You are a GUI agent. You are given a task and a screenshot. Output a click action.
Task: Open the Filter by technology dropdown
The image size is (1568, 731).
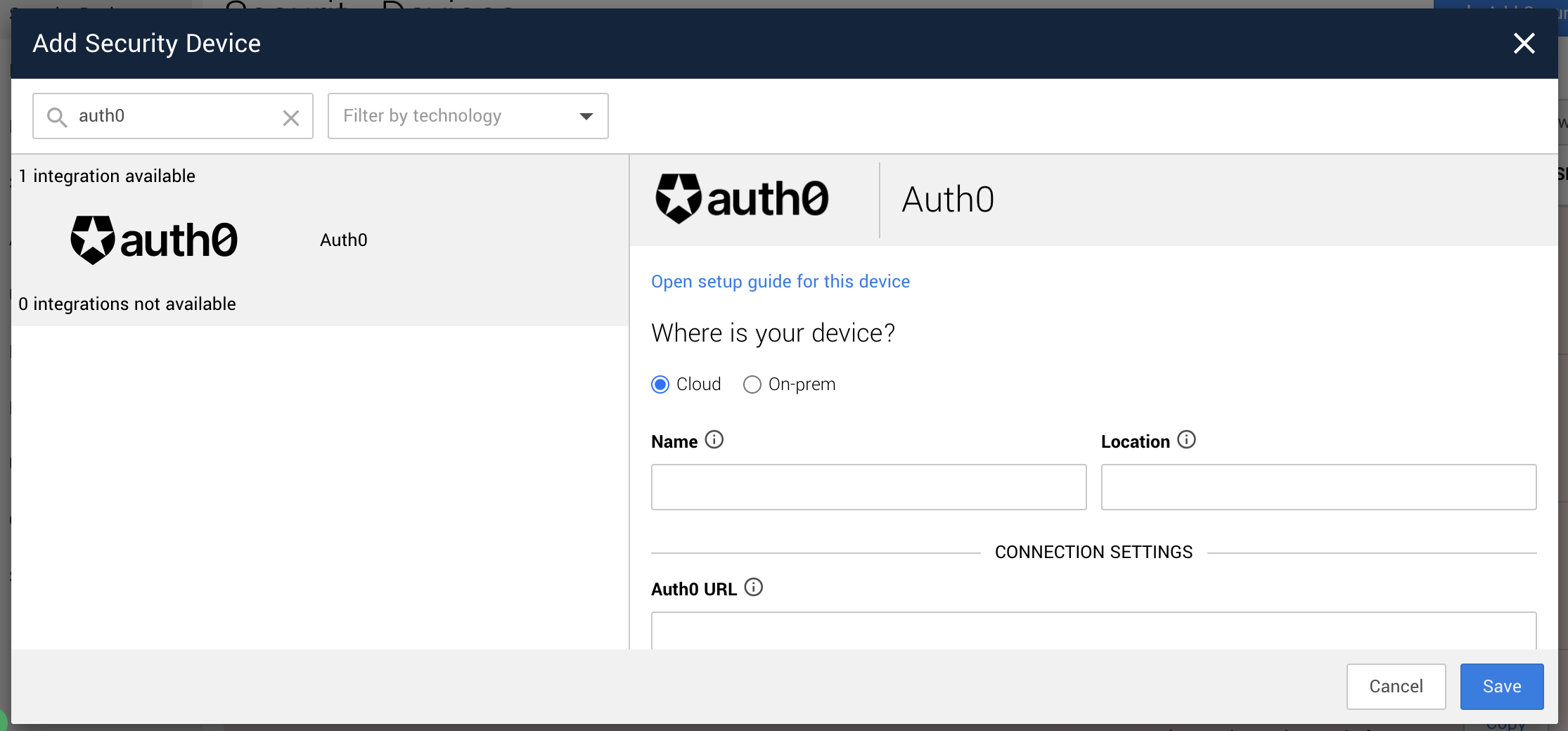(x=468, y=116)
